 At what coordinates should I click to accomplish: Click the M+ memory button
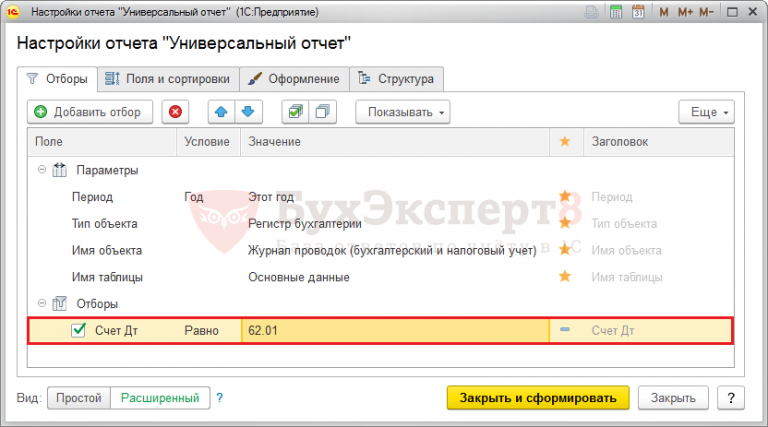coord(685,12)
